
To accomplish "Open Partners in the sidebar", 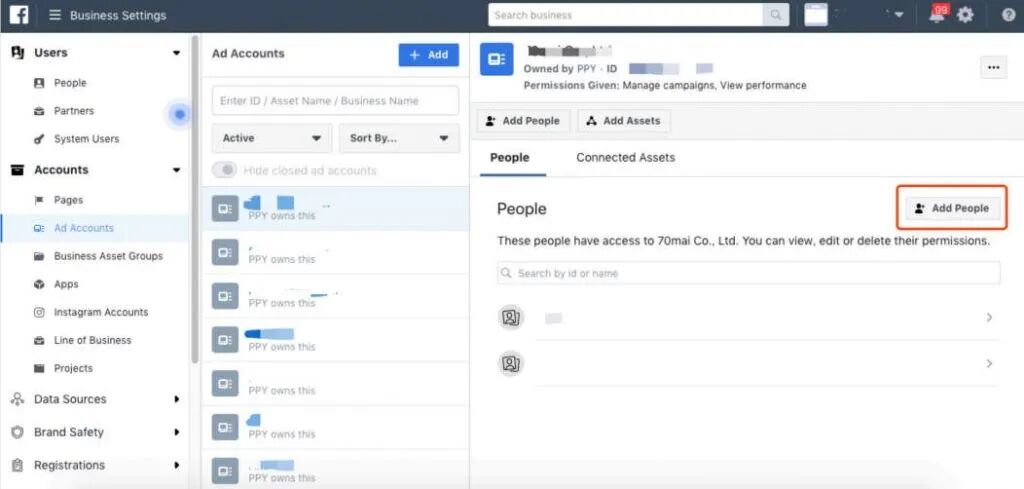I will point(74,111).
